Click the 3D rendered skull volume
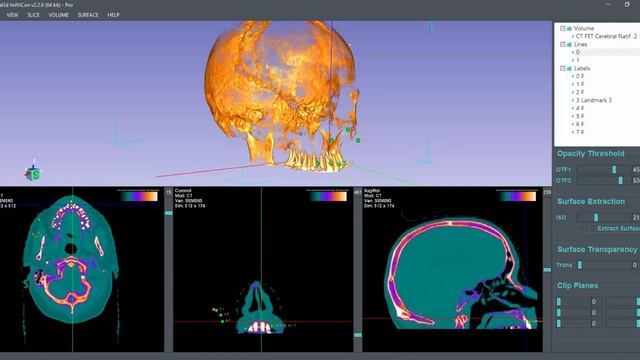The height and width of the screenshot is (360, 640). [282, 96]
